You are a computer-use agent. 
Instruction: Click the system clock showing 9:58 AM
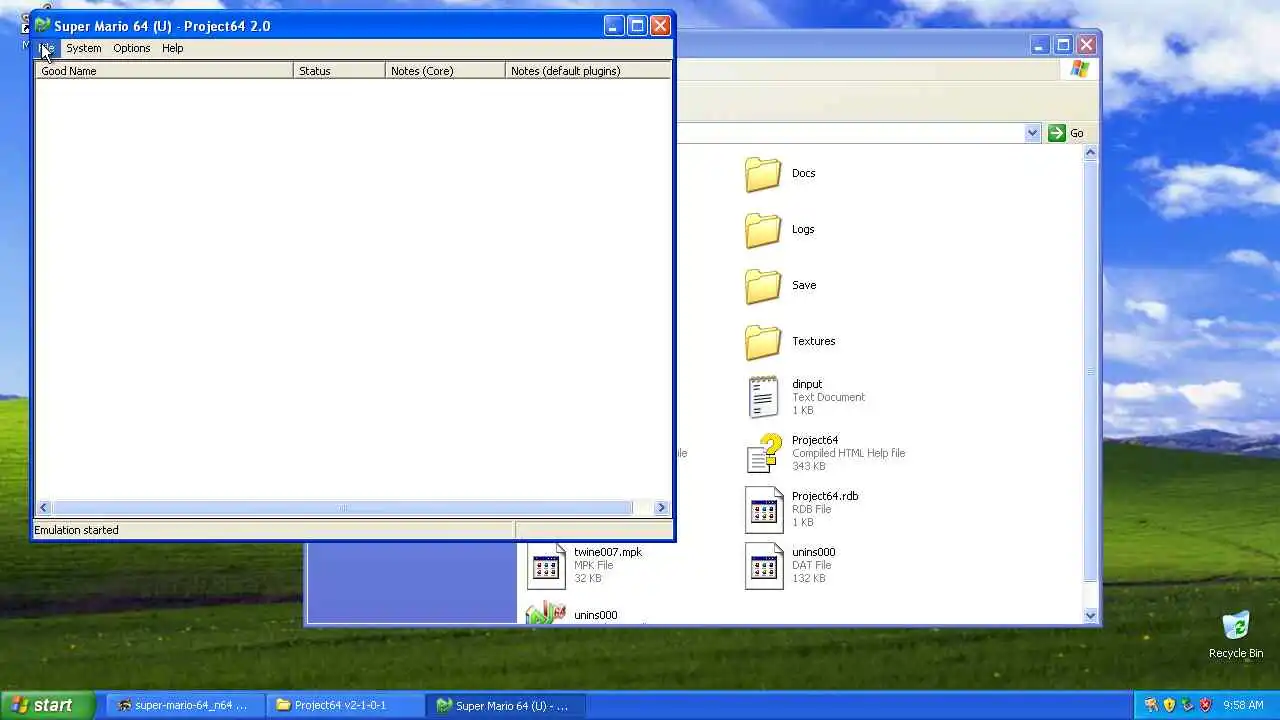(x=1243, y=705)
